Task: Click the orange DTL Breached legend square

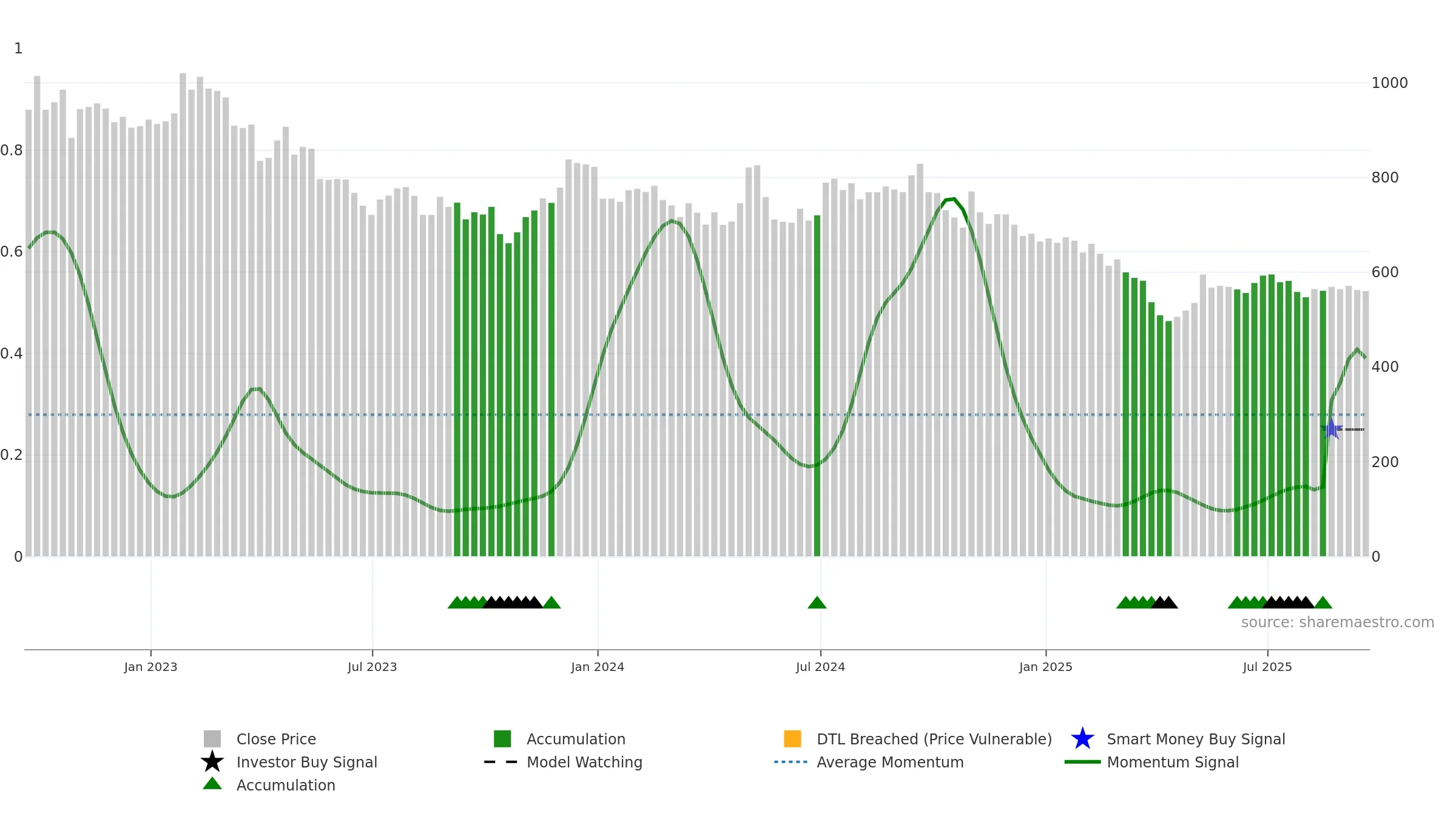Action: pos(792,738)
